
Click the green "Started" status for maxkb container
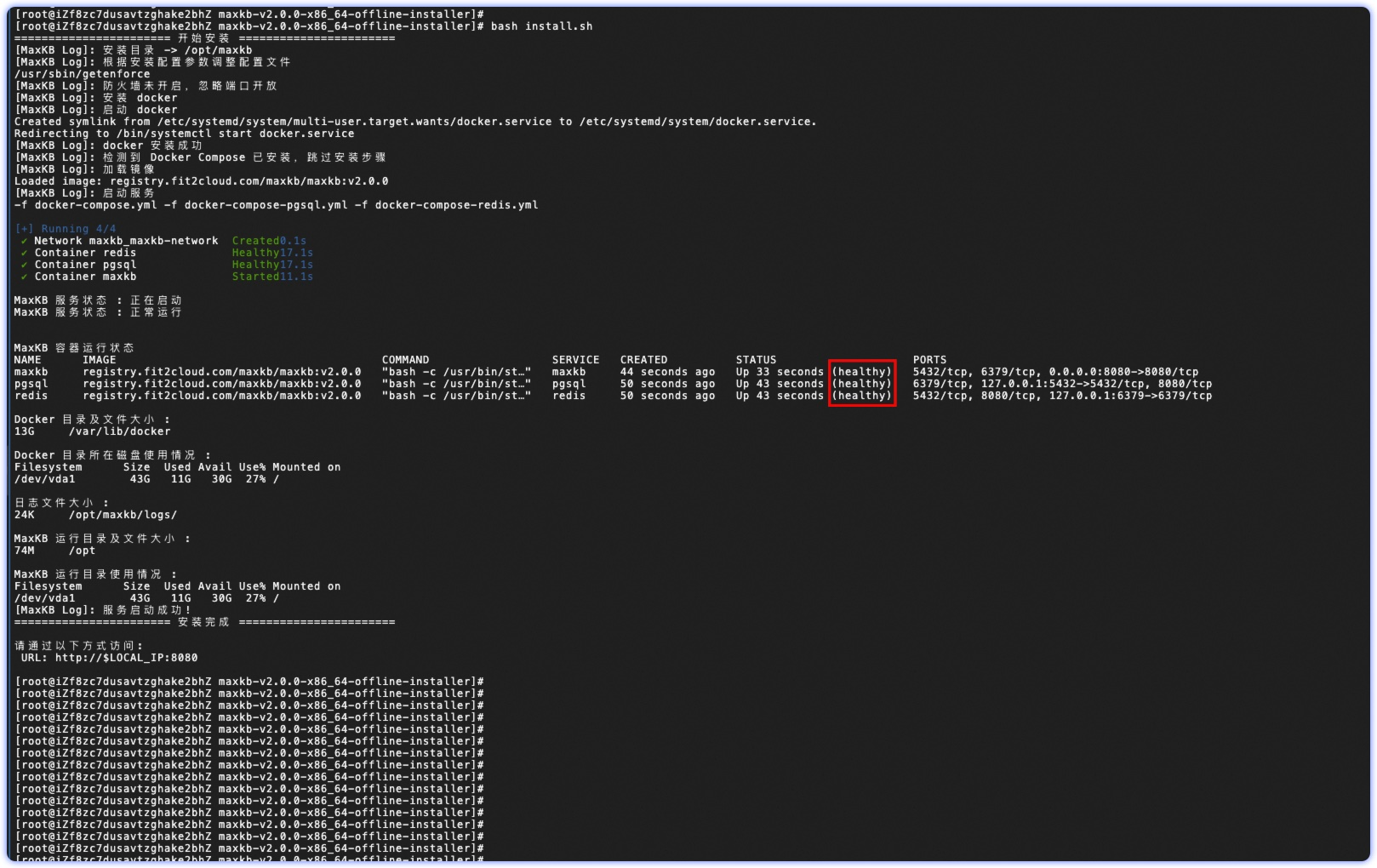pyautogui.click(x=255, y=277)
